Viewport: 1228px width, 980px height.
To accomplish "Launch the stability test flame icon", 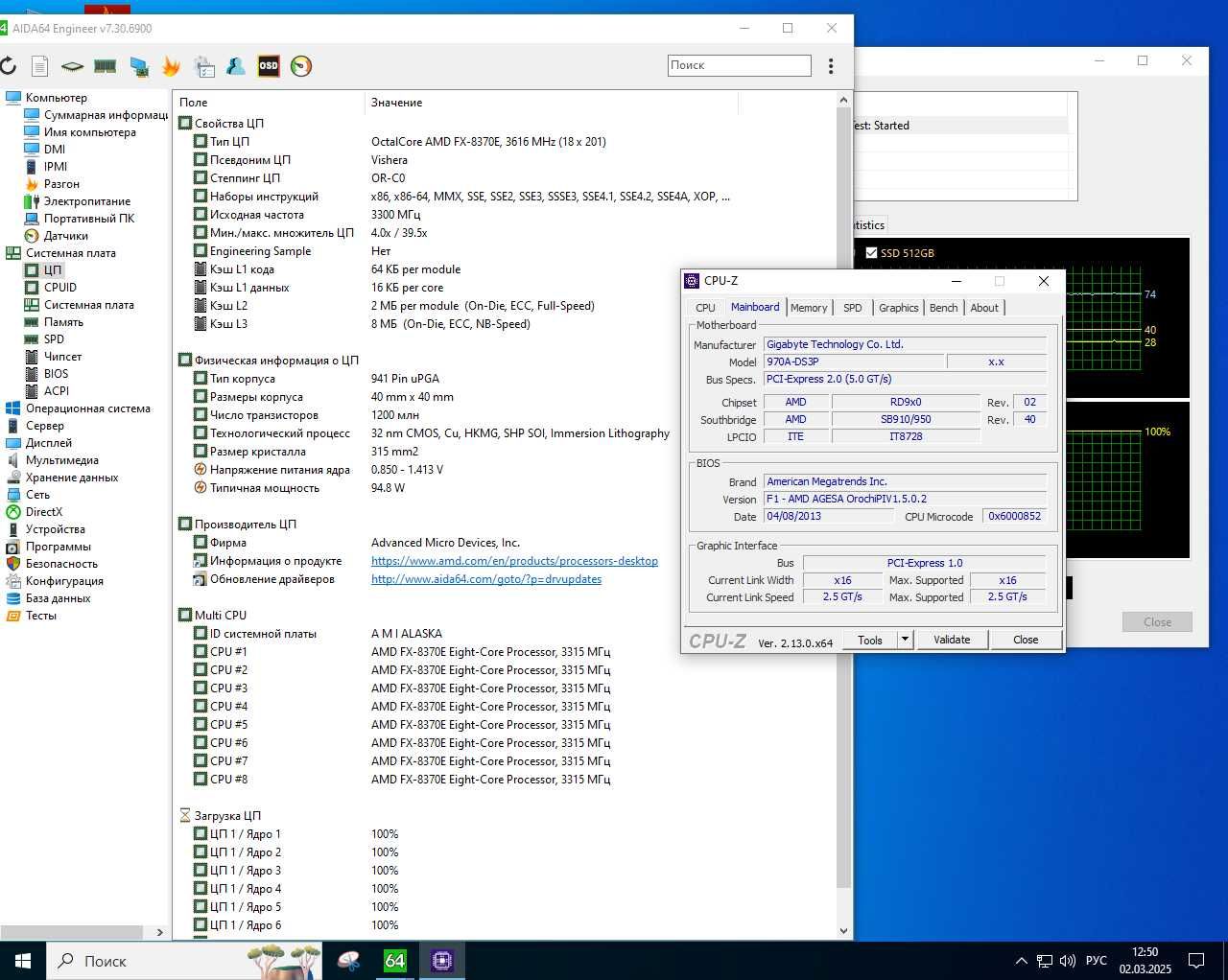I will (171, 66).
